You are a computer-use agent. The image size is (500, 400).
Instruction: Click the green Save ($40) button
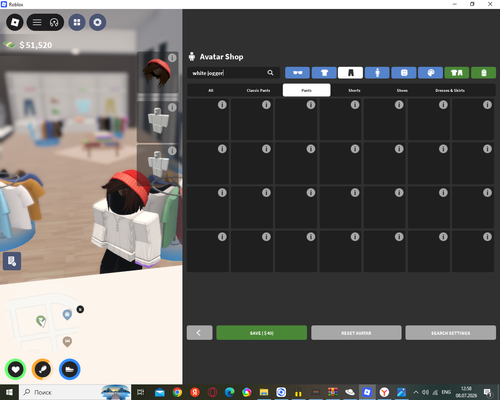coord(262,333)
